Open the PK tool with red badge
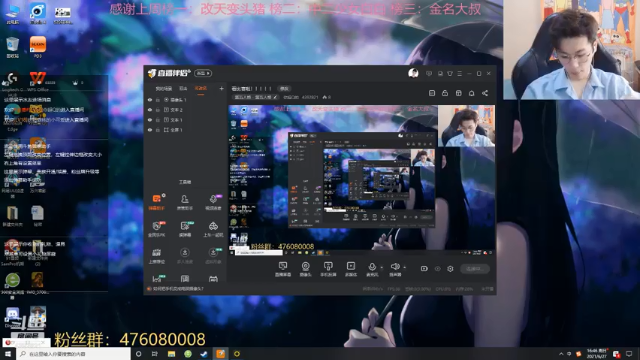640x360 pixels. 156,229
